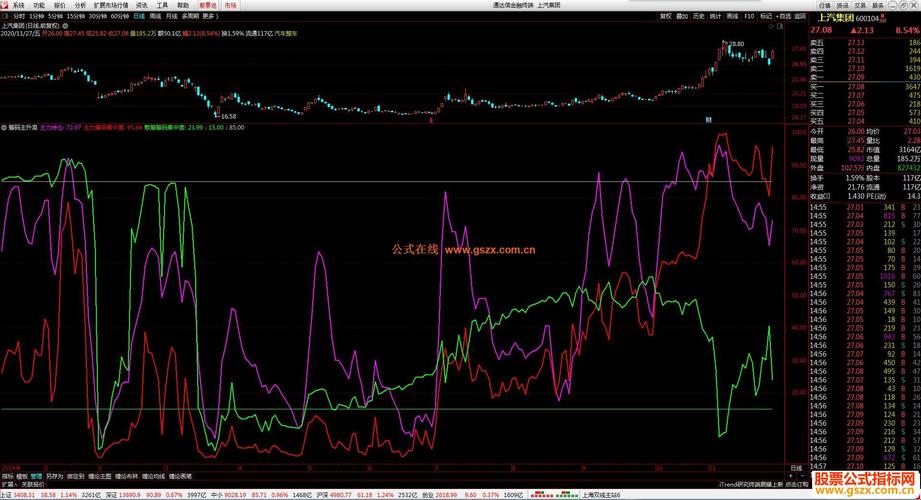Open 行情 tab at top right
Image resolution: width=921 pixels, height=500 pixels.
[x=825, y=5]
